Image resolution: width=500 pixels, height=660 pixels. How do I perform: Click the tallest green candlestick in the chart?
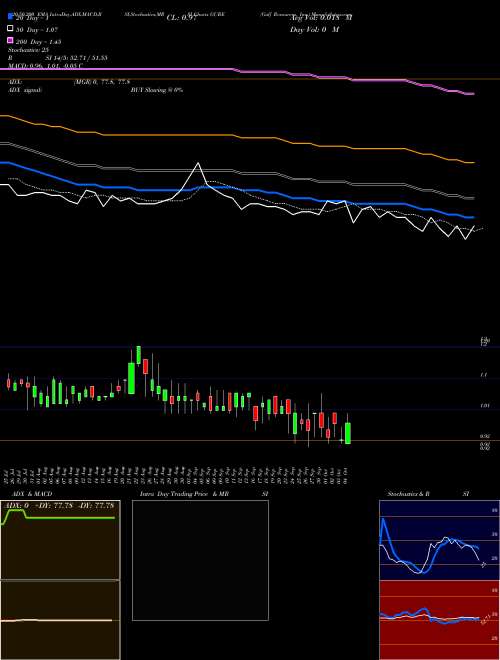[x=131, y=378]
